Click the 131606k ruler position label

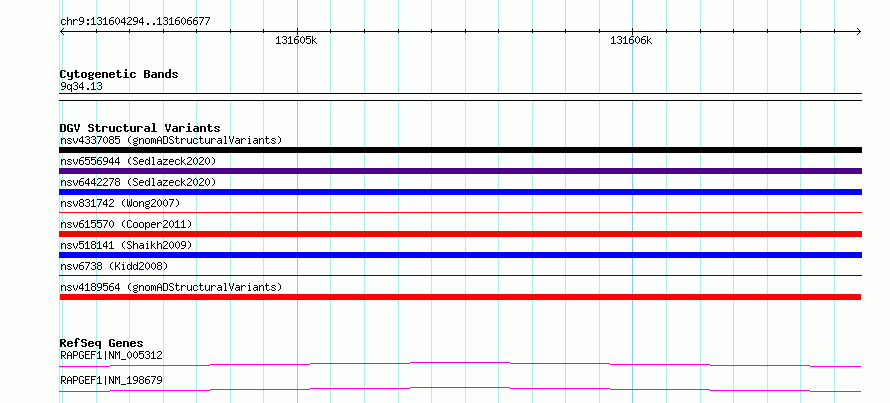coord(631,40)
